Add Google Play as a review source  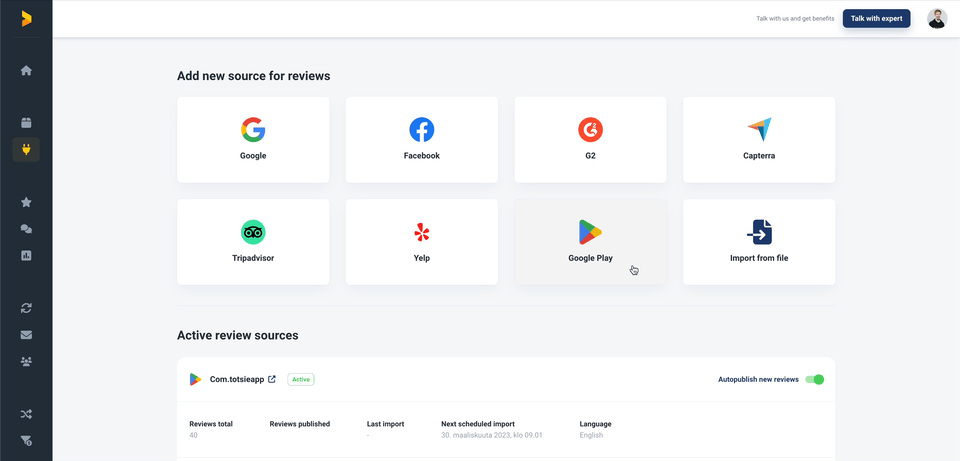point(590,242)
